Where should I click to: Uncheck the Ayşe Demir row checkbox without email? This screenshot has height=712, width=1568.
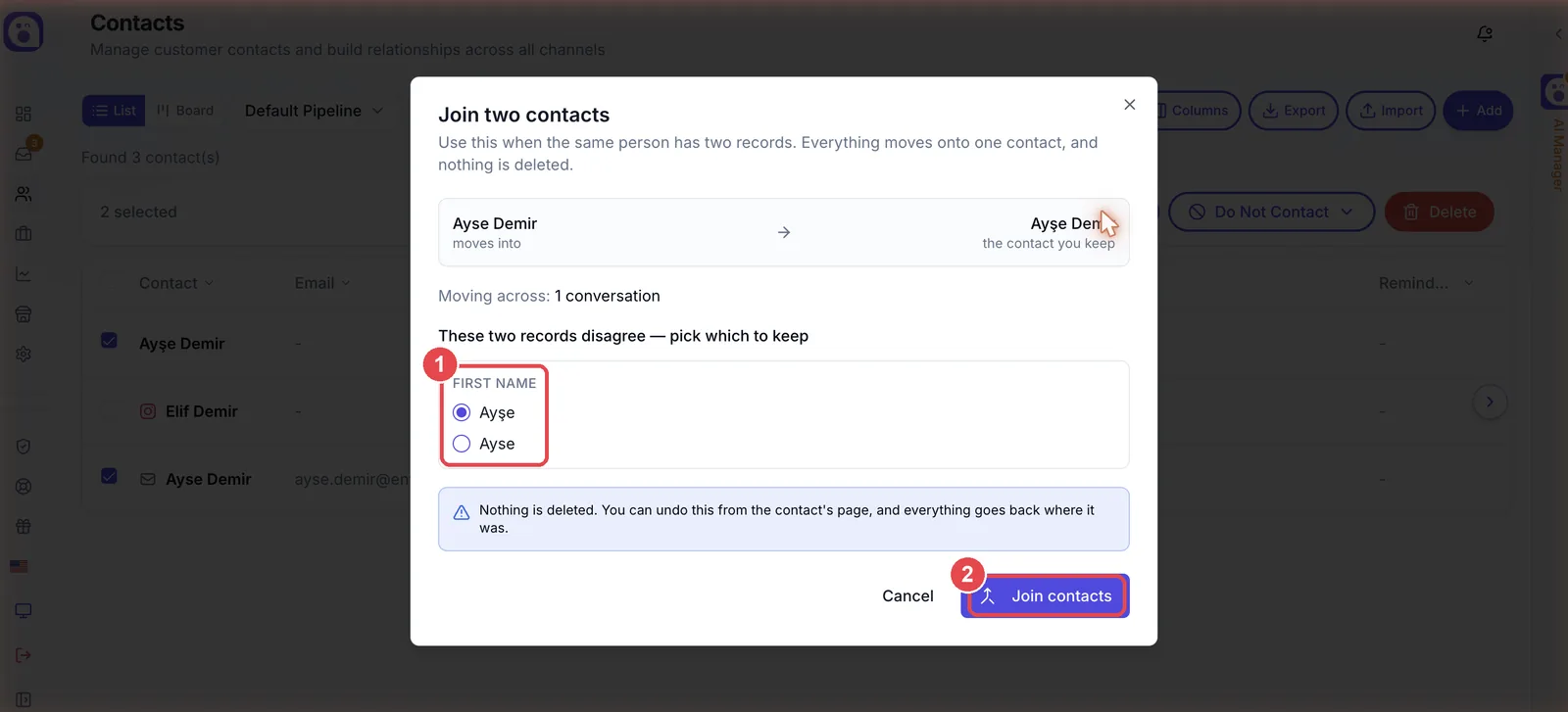109,340
